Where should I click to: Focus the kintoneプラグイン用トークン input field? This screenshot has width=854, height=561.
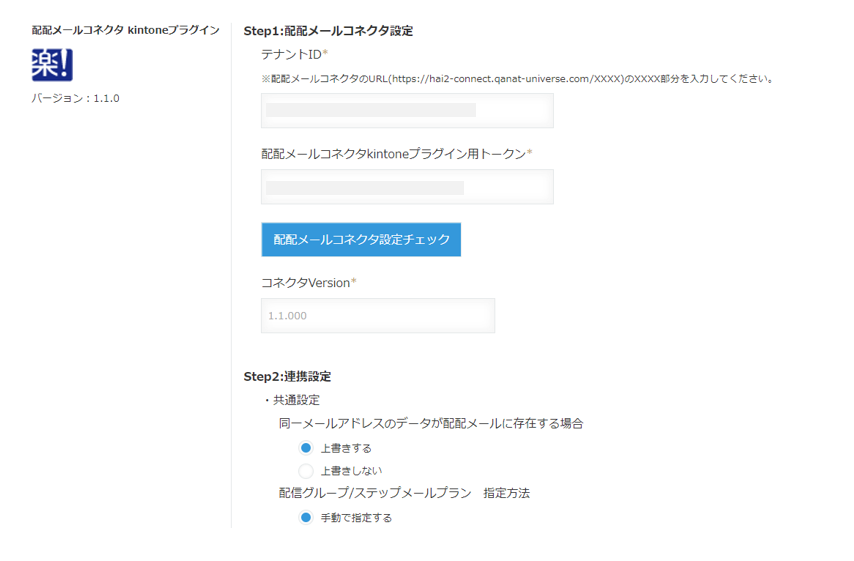pyautogui.click(x=407, y=187)
